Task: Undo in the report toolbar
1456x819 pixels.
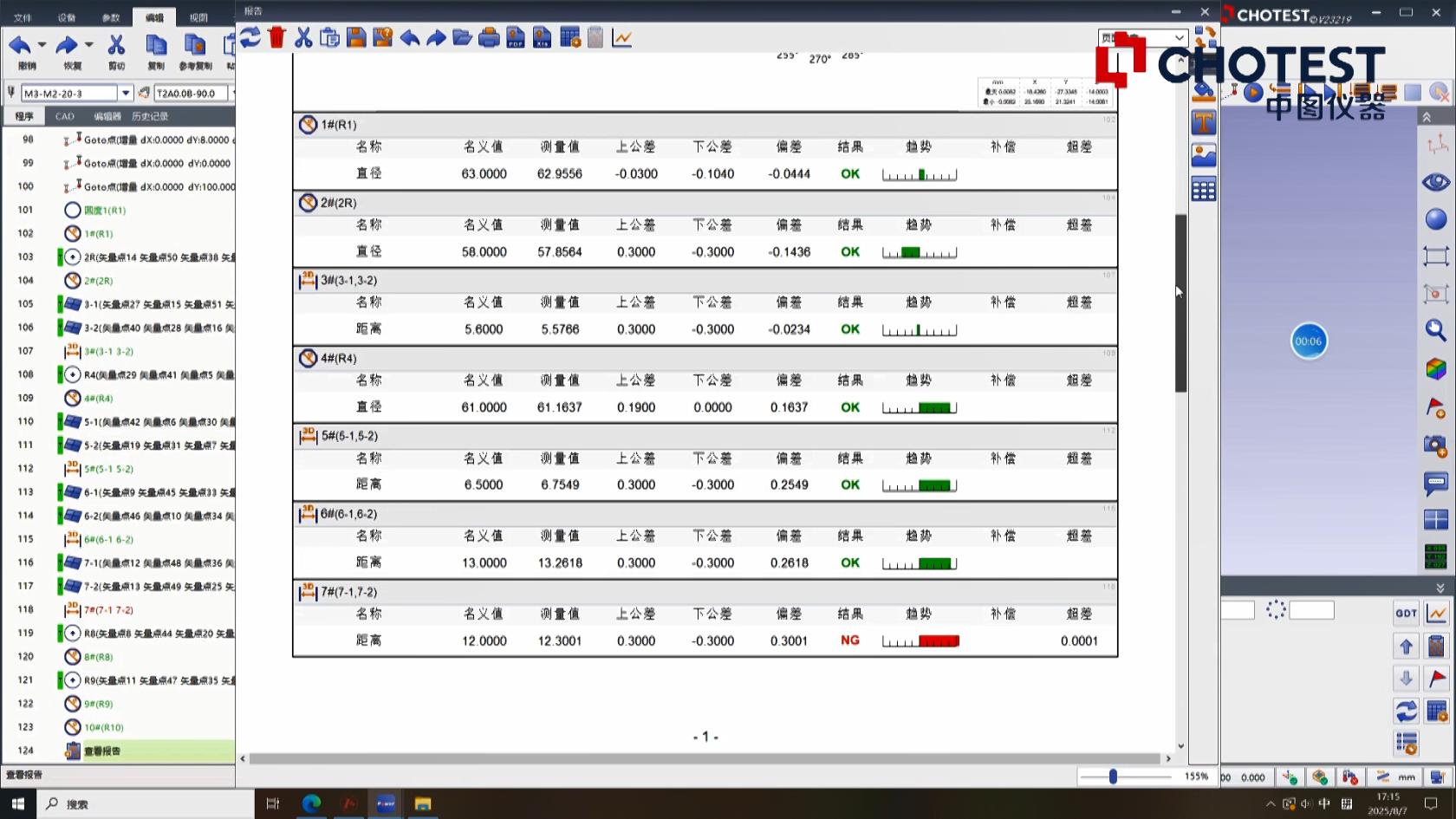Action: click(409, 38)
